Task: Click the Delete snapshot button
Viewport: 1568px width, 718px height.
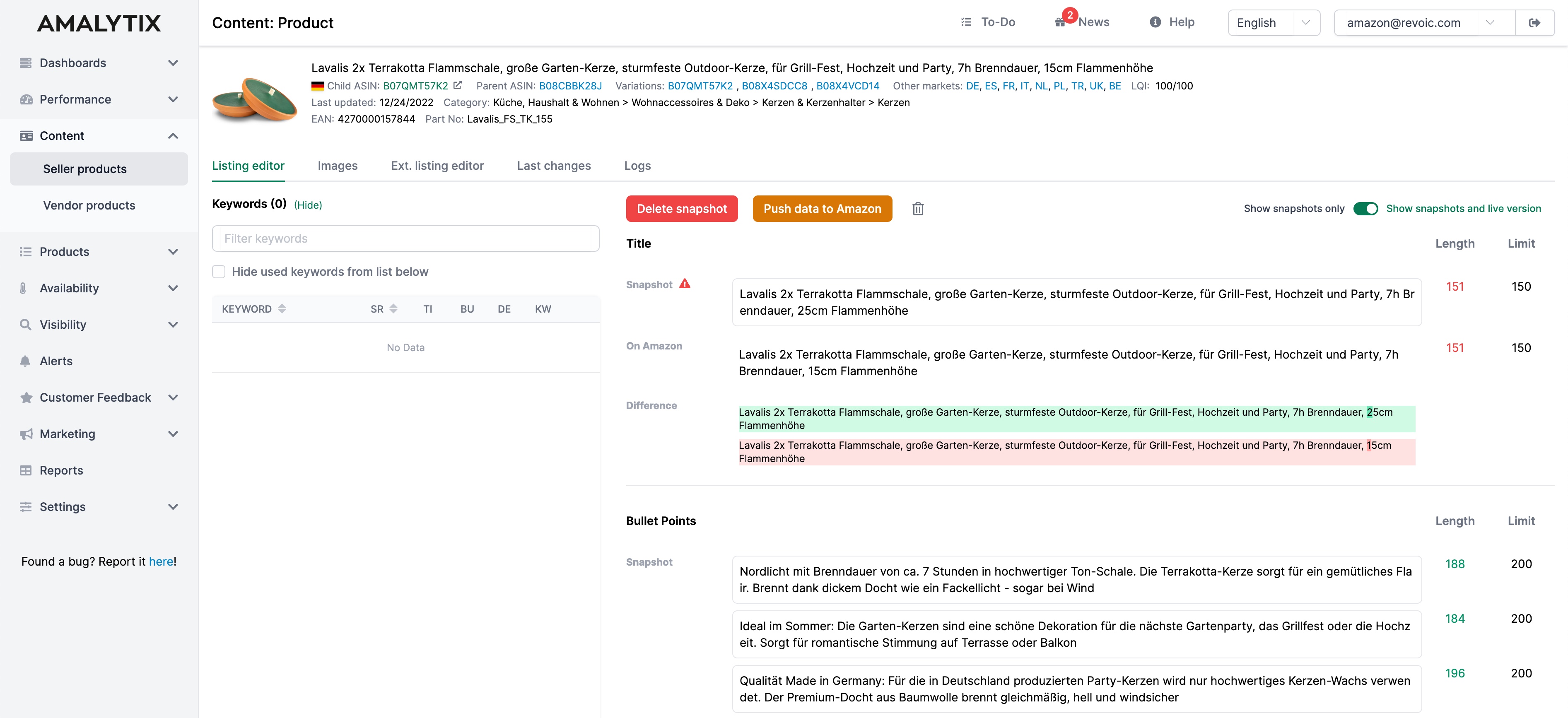Action: pyautogui.click(x=682, y=209)
